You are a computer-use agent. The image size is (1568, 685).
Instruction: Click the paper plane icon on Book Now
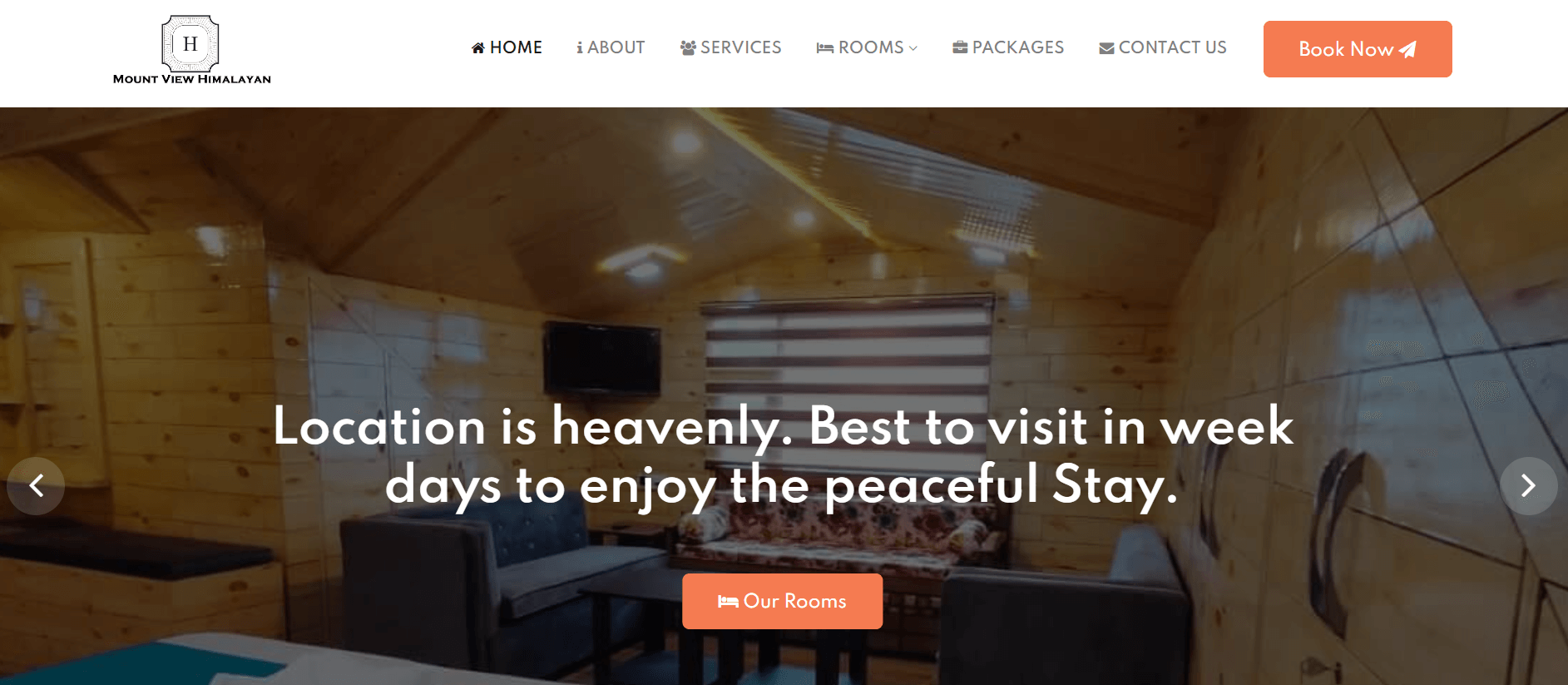point(1407,50)
